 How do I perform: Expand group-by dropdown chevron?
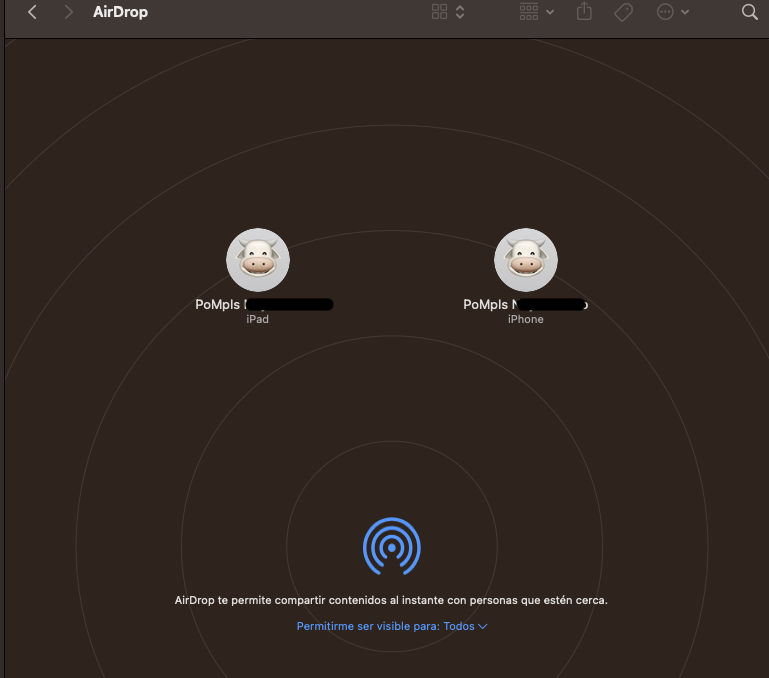coord(550,12)
